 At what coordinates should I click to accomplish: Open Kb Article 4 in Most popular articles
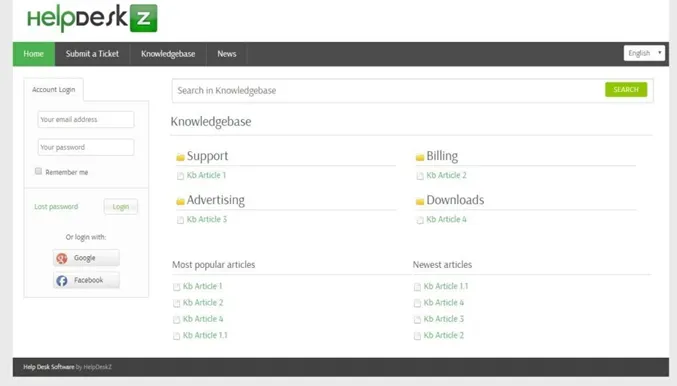(203, 319)
